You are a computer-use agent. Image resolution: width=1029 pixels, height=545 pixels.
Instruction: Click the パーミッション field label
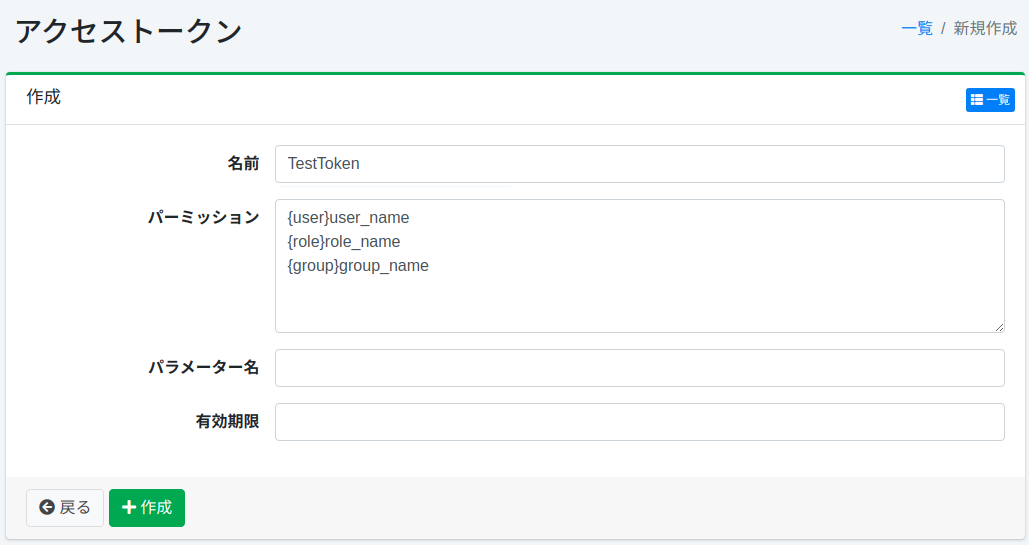[203, 218]
